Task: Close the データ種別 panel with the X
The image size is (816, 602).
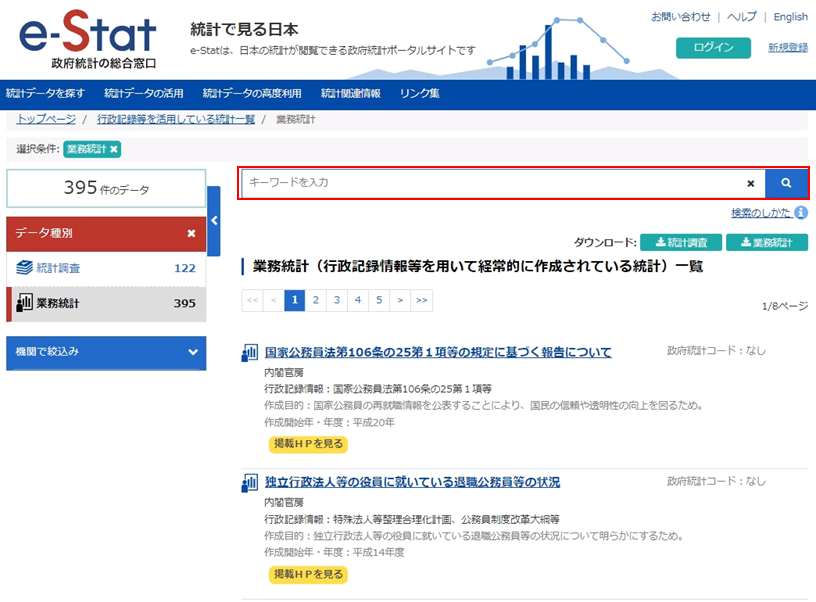Action: 191,233
